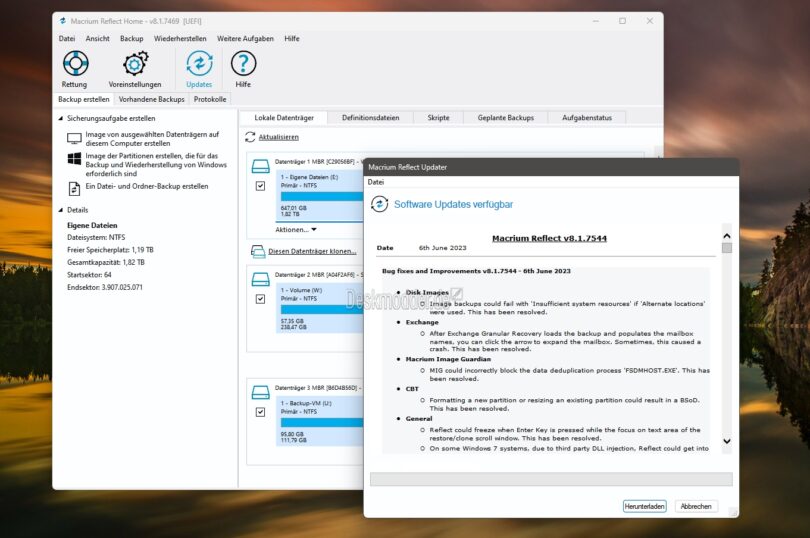Click the Startsektor: 64 line
Viewport: 810px width, 538px height.
point(89,274)
